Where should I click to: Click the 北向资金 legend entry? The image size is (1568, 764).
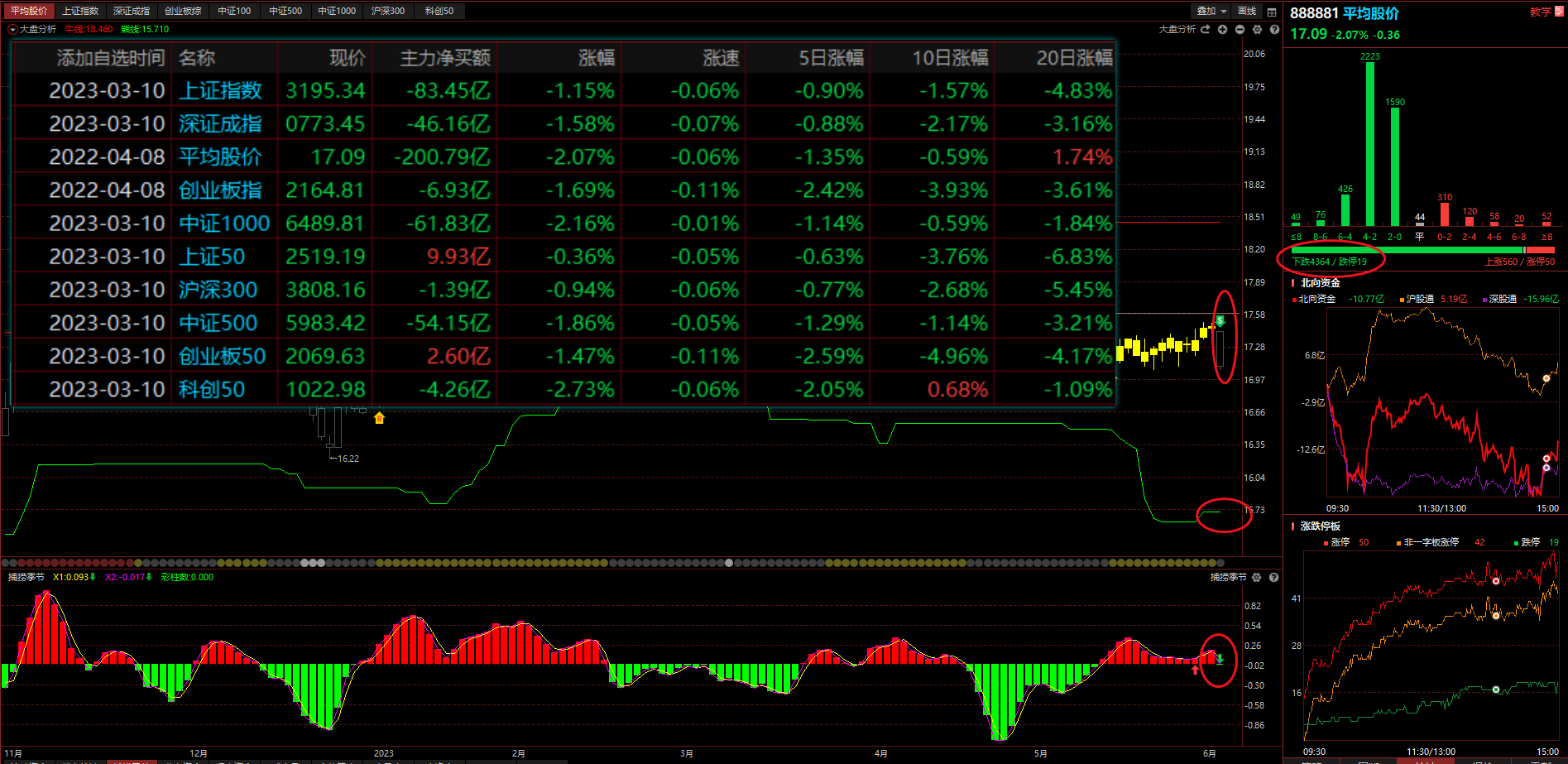tap(1313, 299)
